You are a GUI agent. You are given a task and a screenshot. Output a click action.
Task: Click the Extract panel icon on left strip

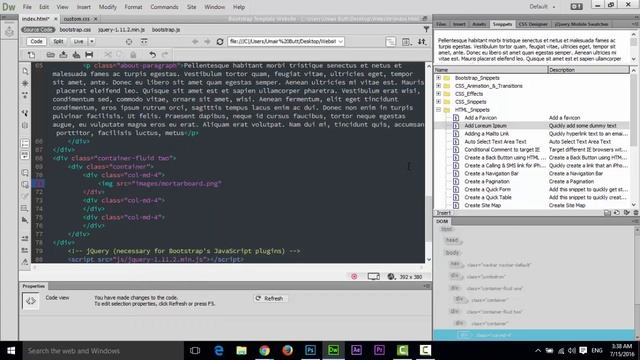[x=9, y=32]
